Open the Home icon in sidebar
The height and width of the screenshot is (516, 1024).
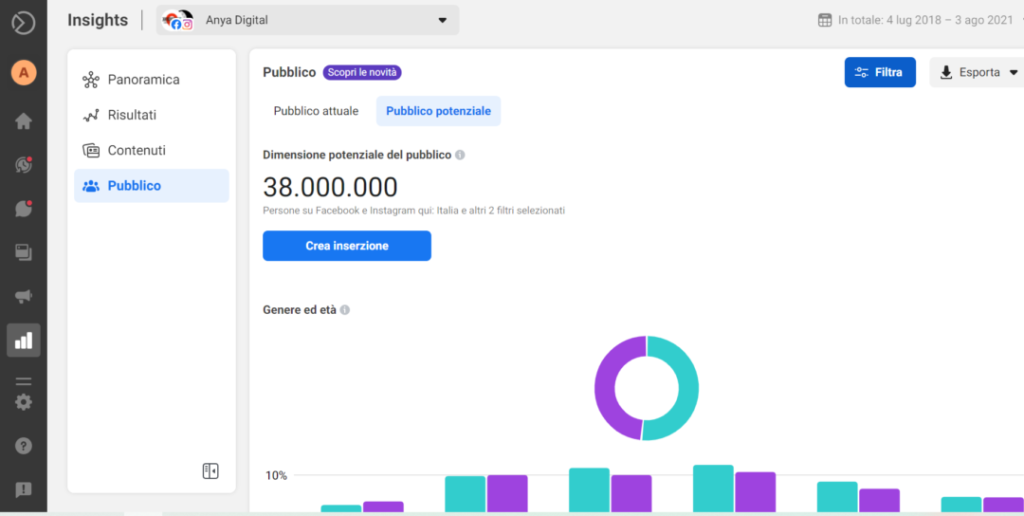click(x=24, y=121)
